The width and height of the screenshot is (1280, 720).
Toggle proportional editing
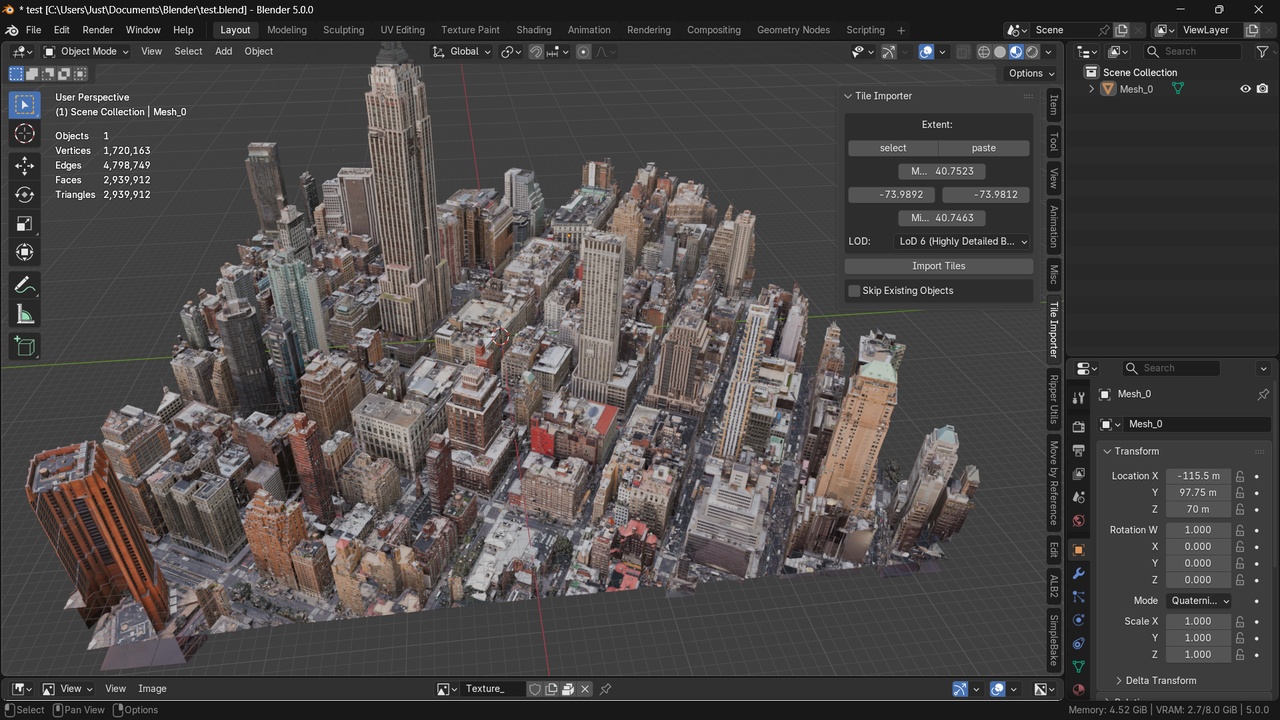point(583,52)
